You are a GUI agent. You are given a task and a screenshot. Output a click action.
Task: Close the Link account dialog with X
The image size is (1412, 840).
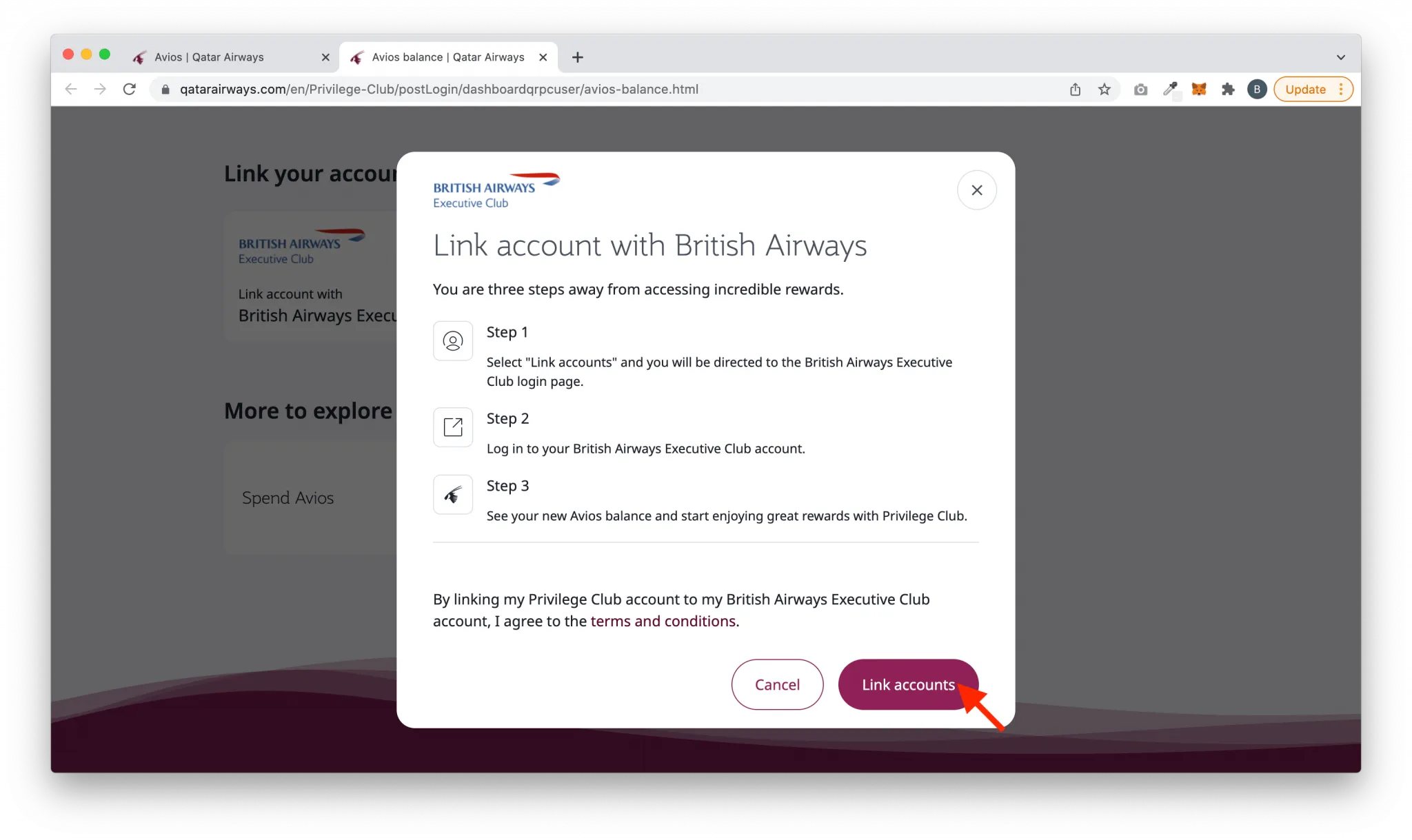pyautogui.click(x=976, y=190)
